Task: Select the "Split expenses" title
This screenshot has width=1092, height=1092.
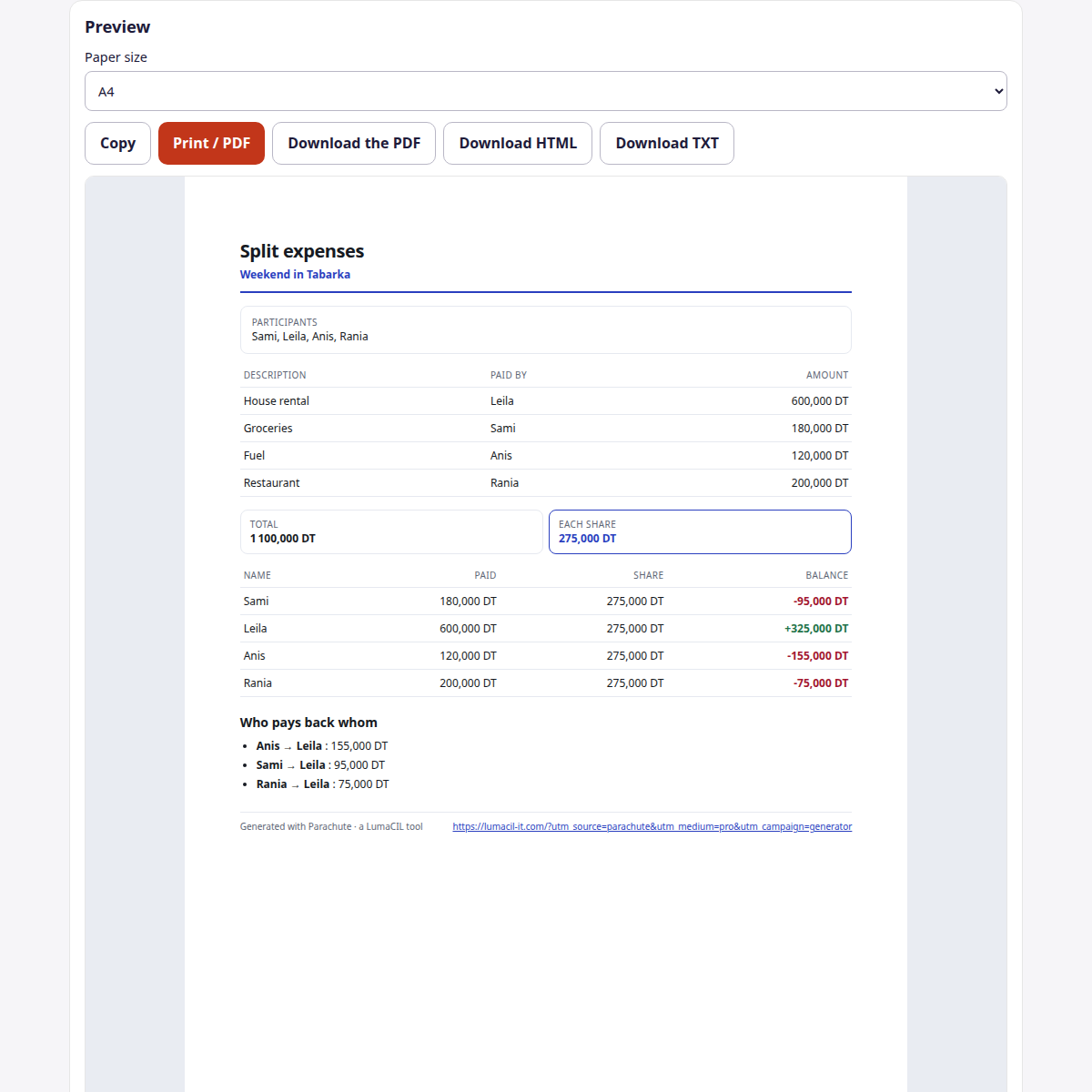Action: pos(302,251)
